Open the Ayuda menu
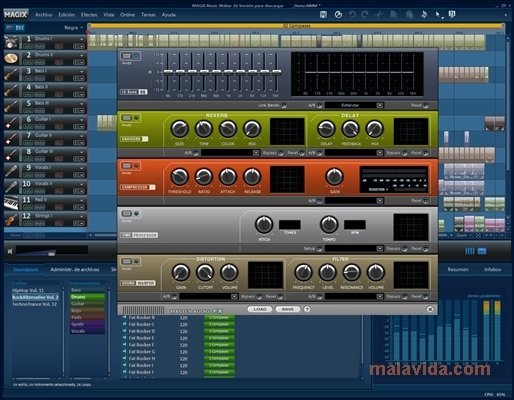This screenshot has height=400, width=514. pyautogui.click(x=168, y=15)
